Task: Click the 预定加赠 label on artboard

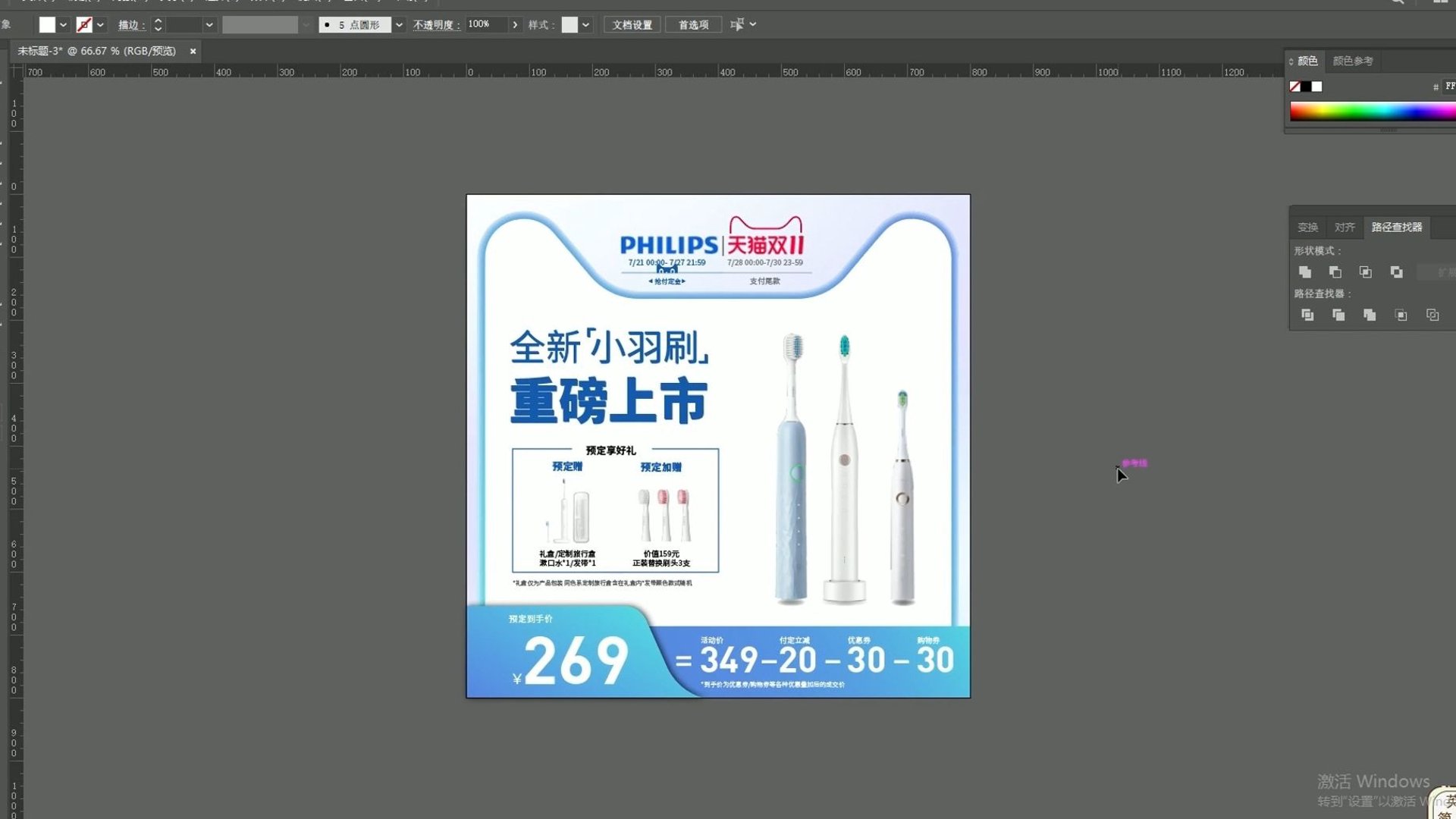Action: click(x=661, y=467)
